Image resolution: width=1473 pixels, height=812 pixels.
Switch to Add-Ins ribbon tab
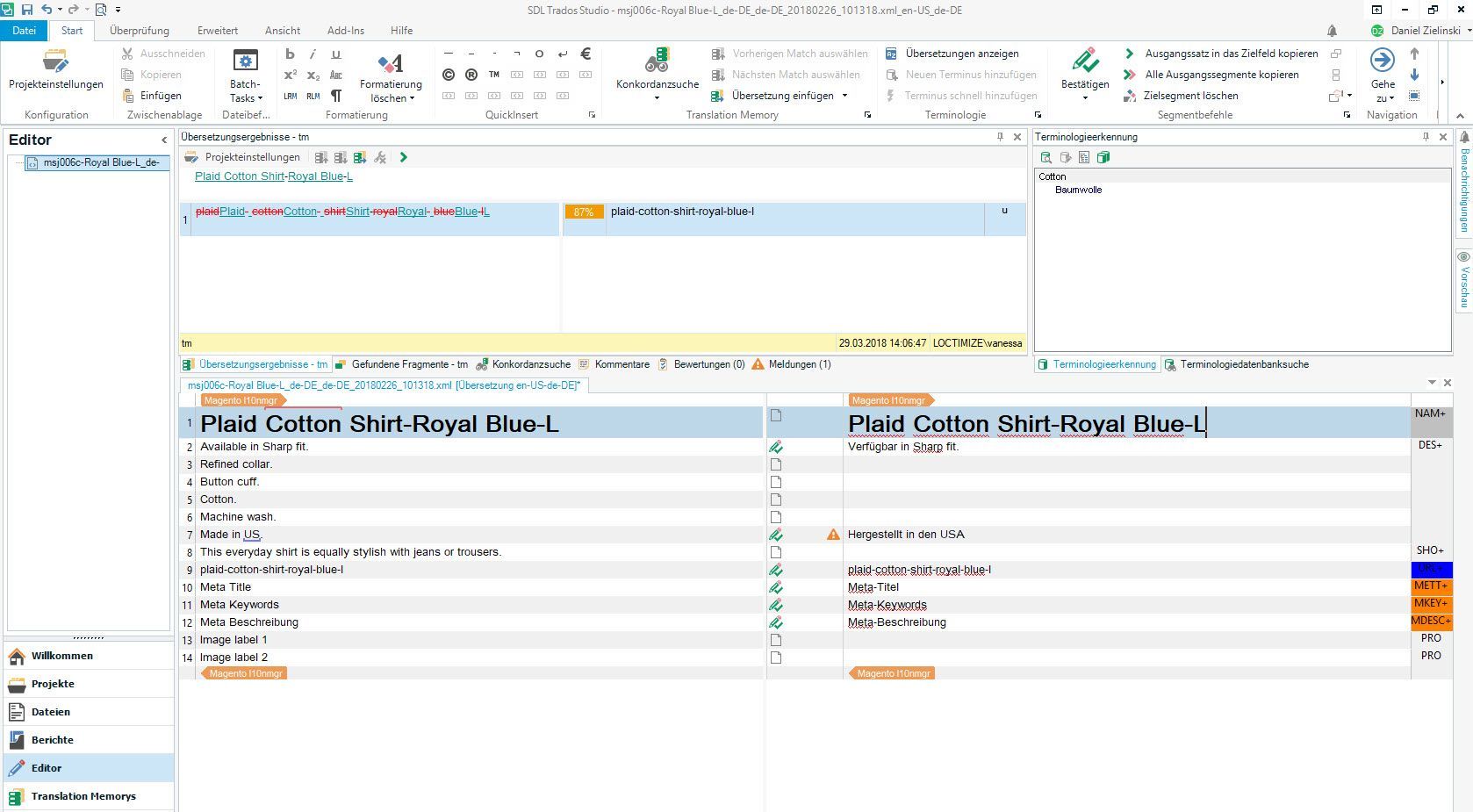(x=346, y=30)
